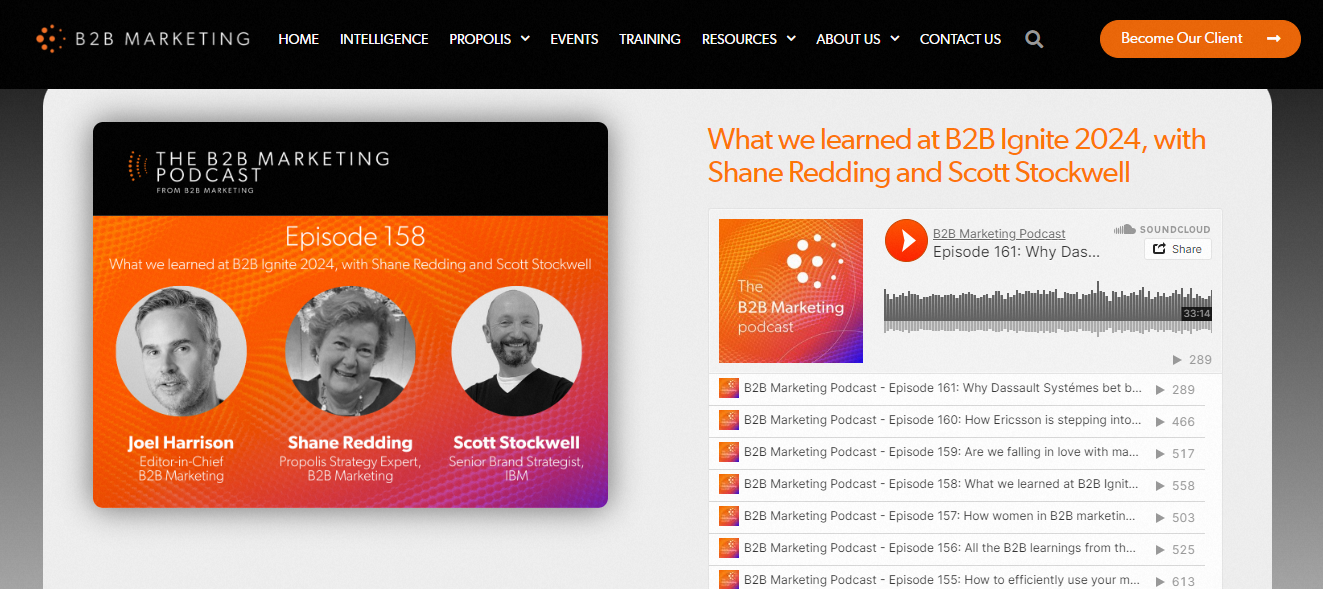Open the site search magnifier icon
The width and height of the screenshot is (1323, 589).
pyautogui.click(x=1033, y=39)
